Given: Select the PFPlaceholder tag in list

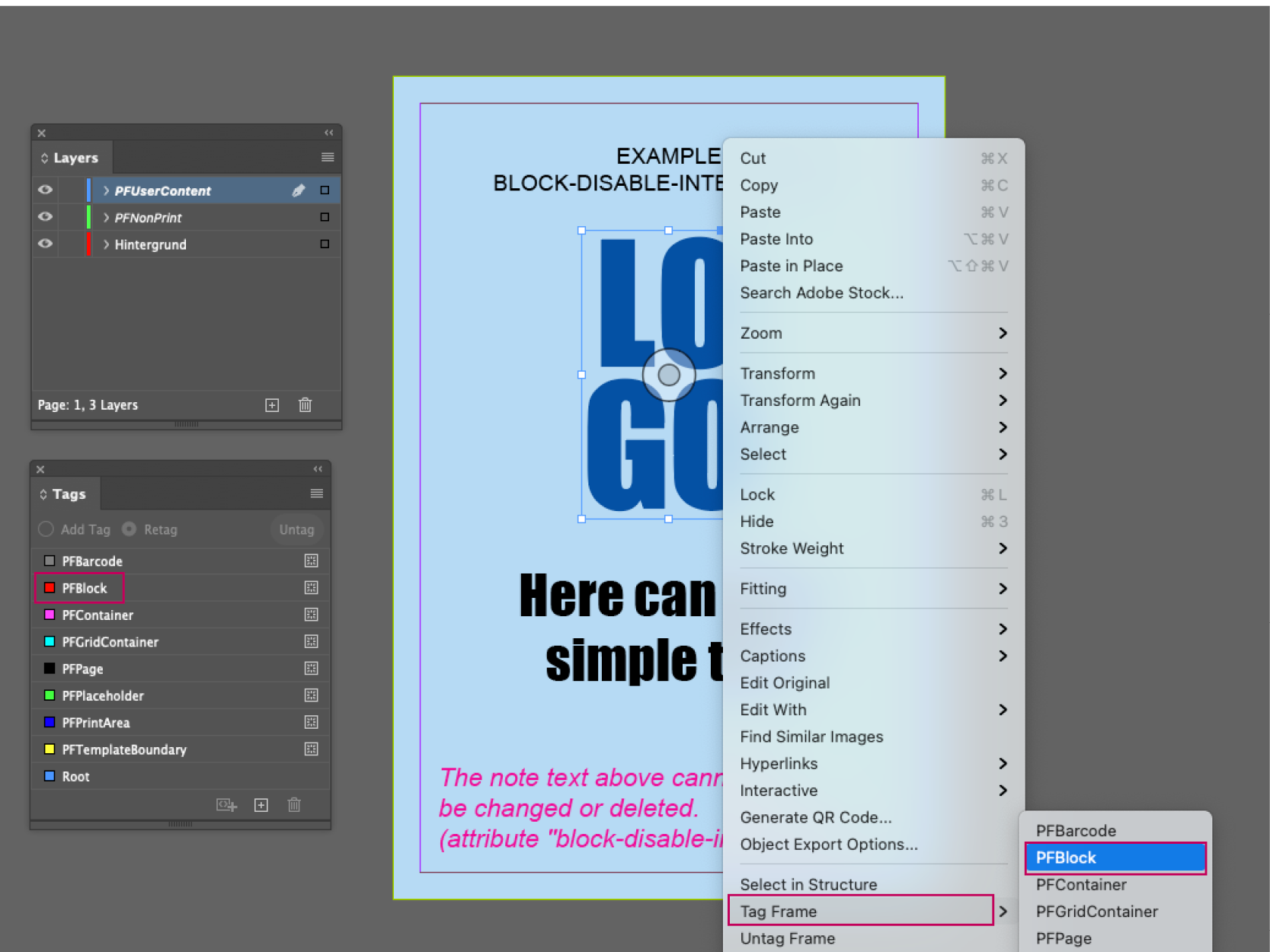Looking at the screenshot, I should pyautogui.click(x=103, y=695).
